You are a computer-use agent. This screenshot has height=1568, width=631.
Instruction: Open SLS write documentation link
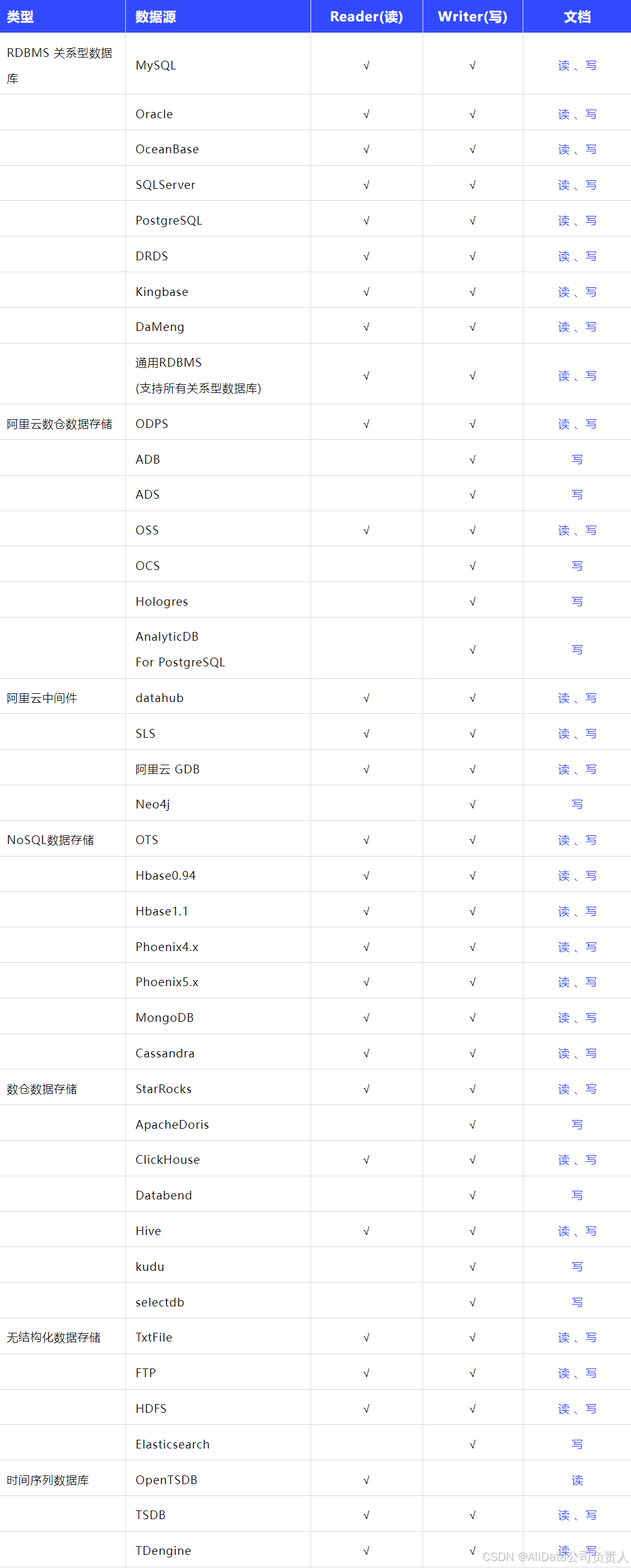pos(591,734)
